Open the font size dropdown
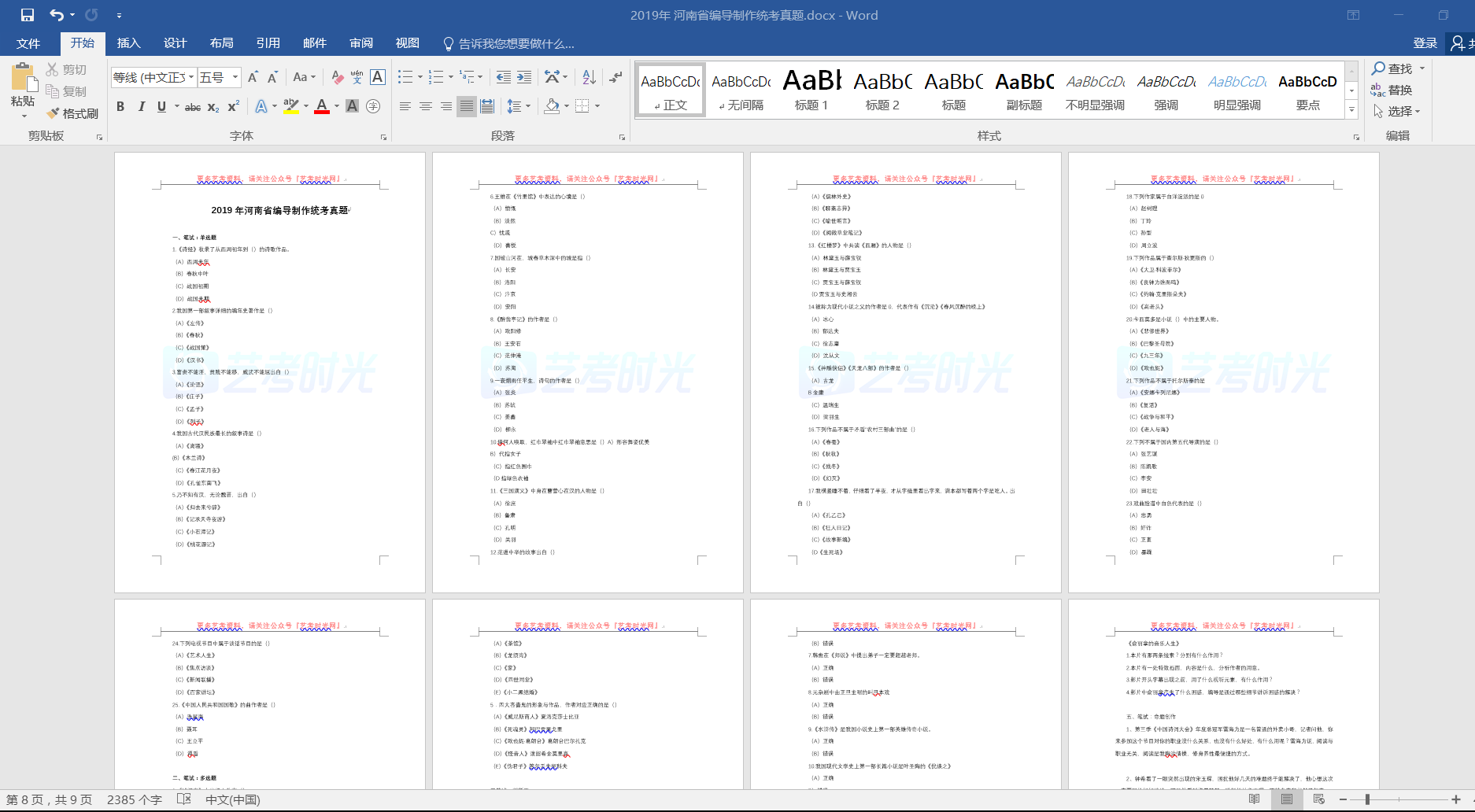The height and width of the screenshot is (812, 1475). (235, 77)
